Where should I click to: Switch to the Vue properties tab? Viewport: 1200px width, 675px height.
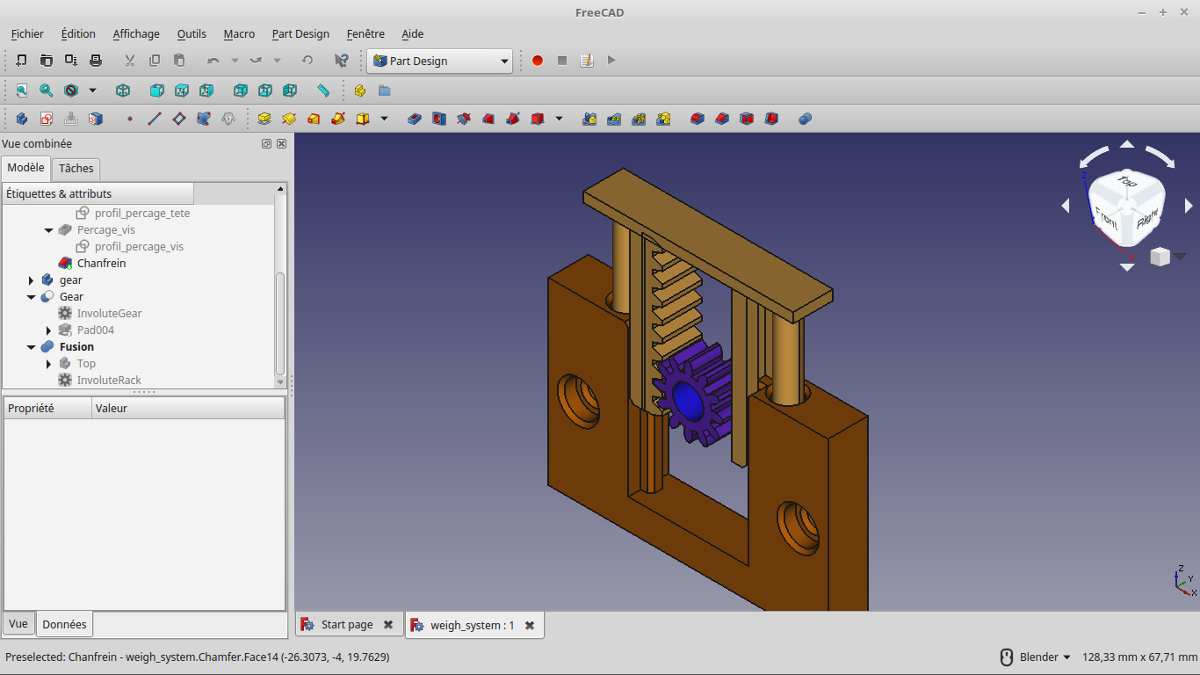click(x=19, y=624)
